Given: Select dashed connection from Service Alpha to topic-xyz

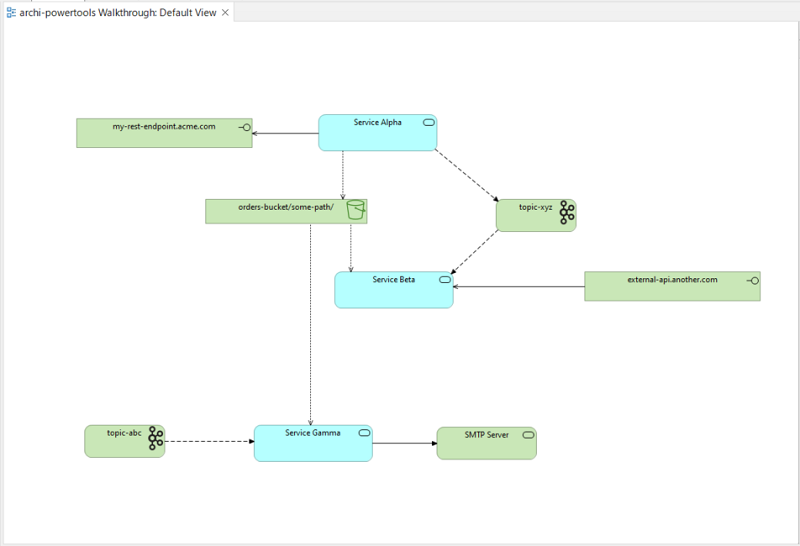Looking at the screenshot, I should (466, 175).
